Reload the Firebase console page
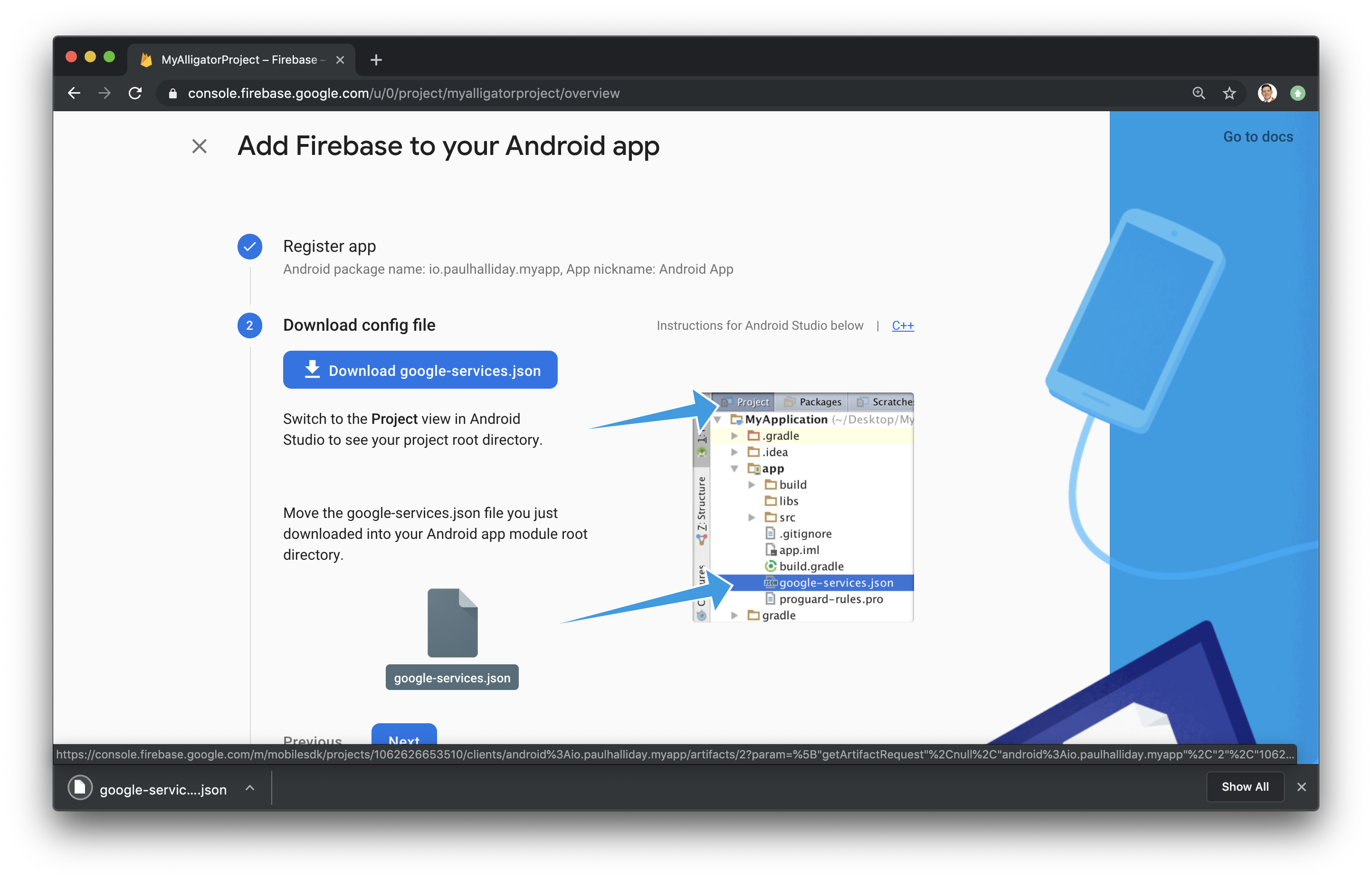The width and height of the screenshot is (1372, 881). 135,93
